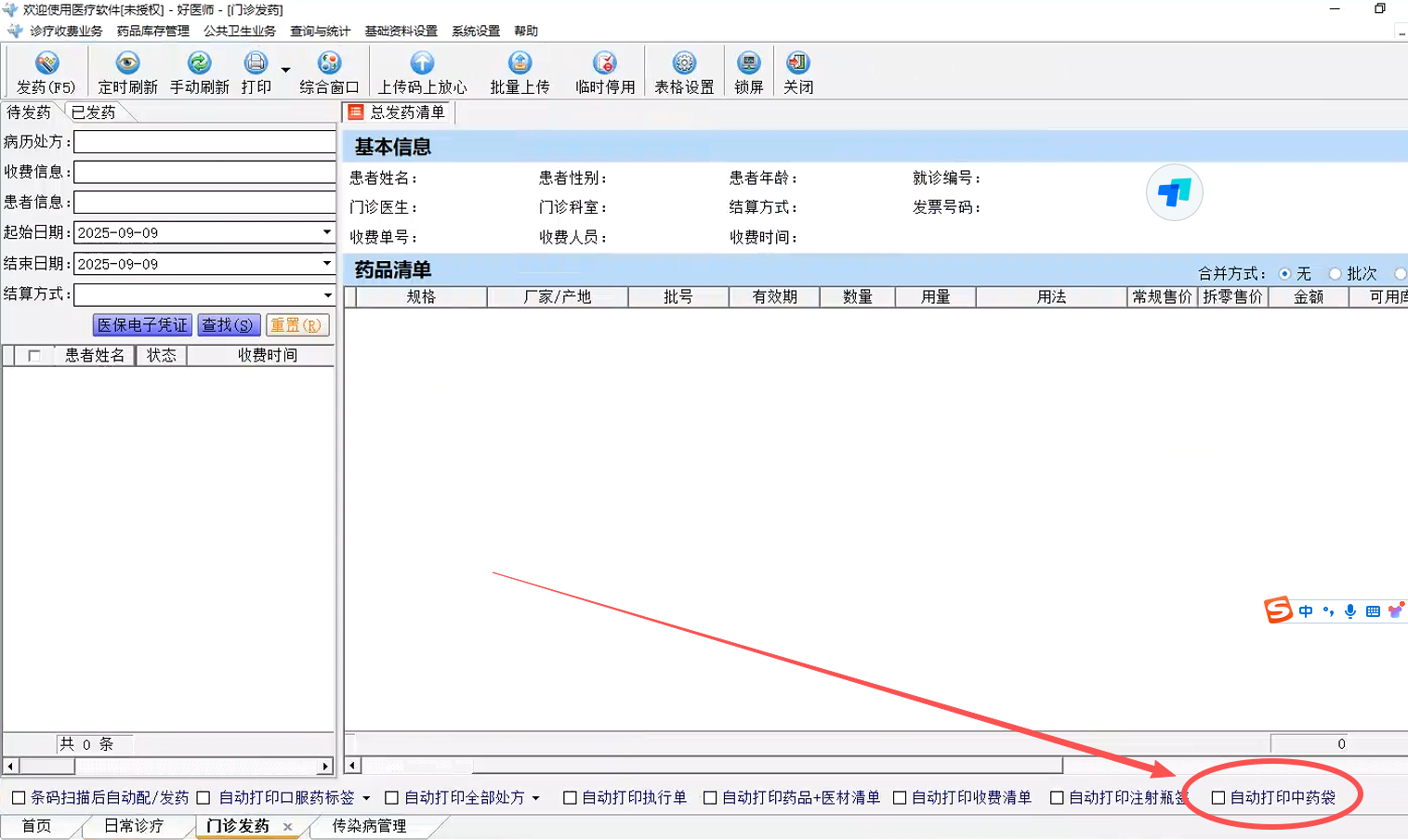Click the 打印 printer icon
Screen dimensions: 1408x840
[256, 63]
